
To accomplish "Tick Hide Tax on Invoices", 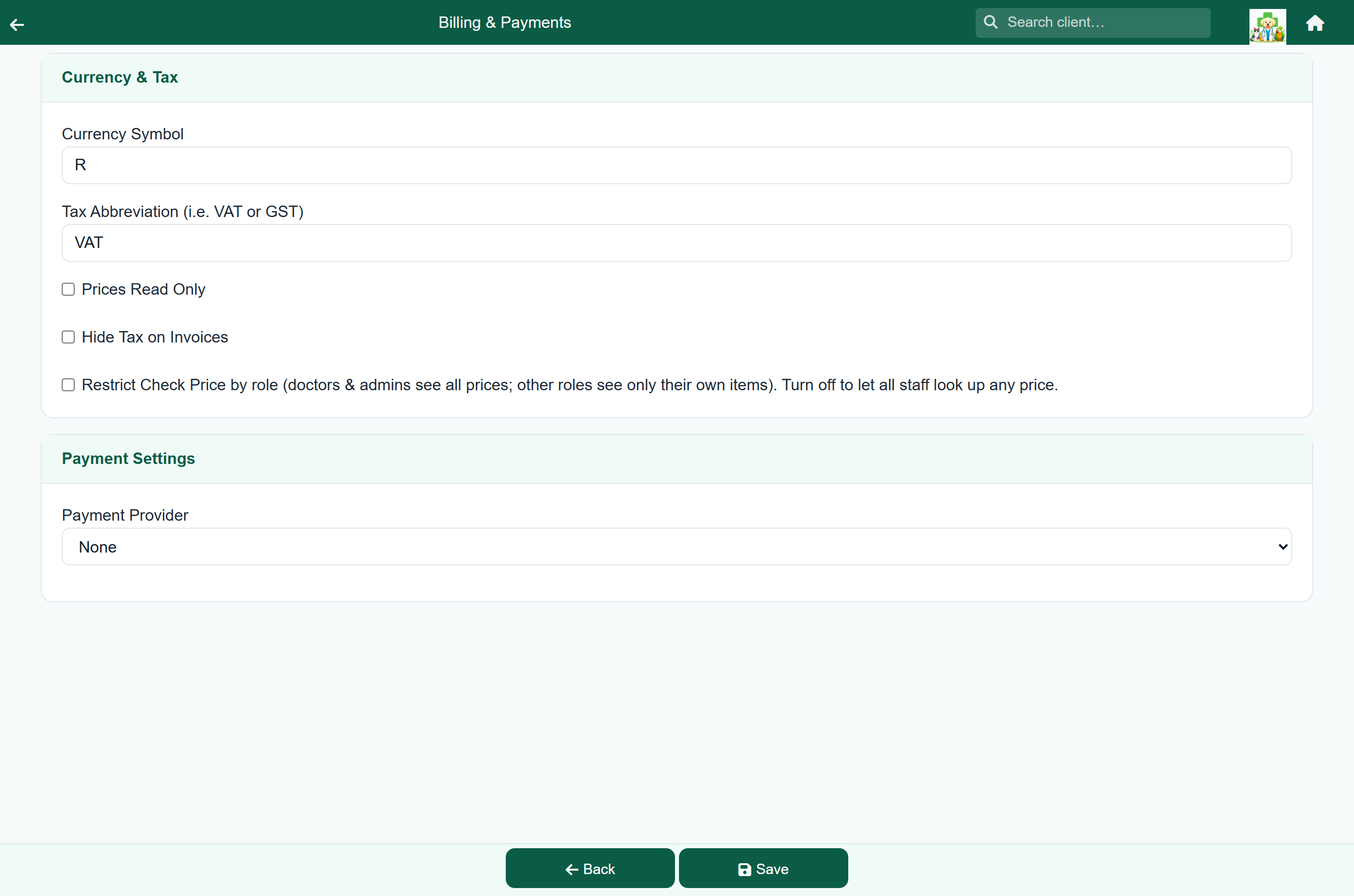I will [x=69, y=337].
